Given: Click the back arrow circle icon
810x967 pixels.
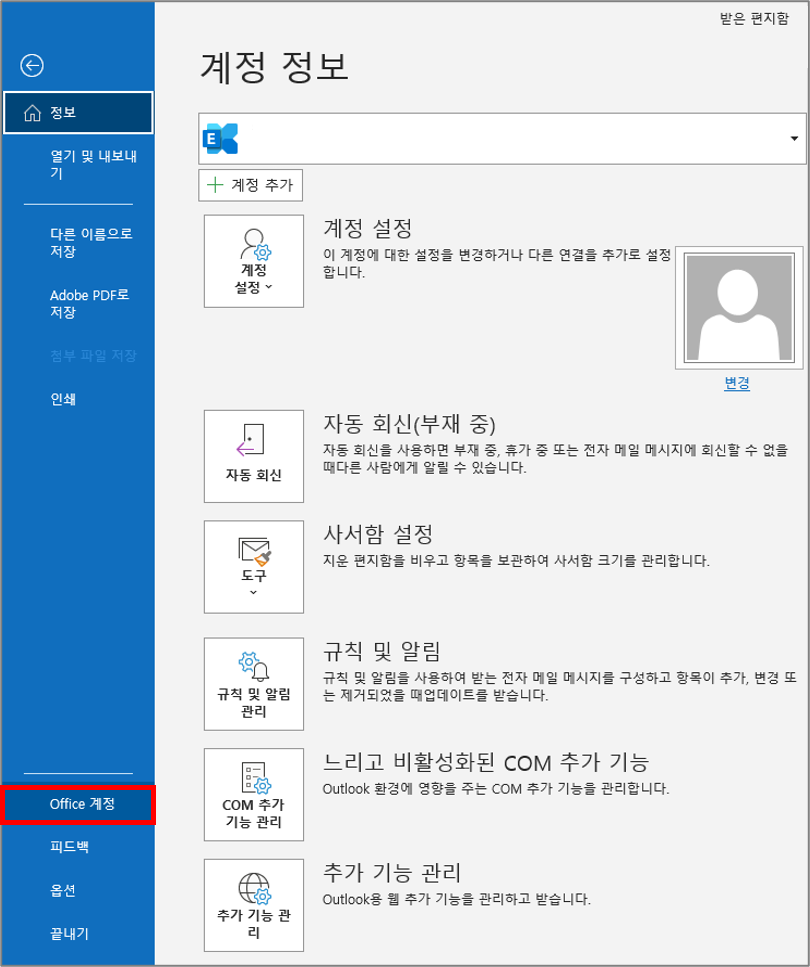Looking at the screenshot, I should click(x=32, y=65).
